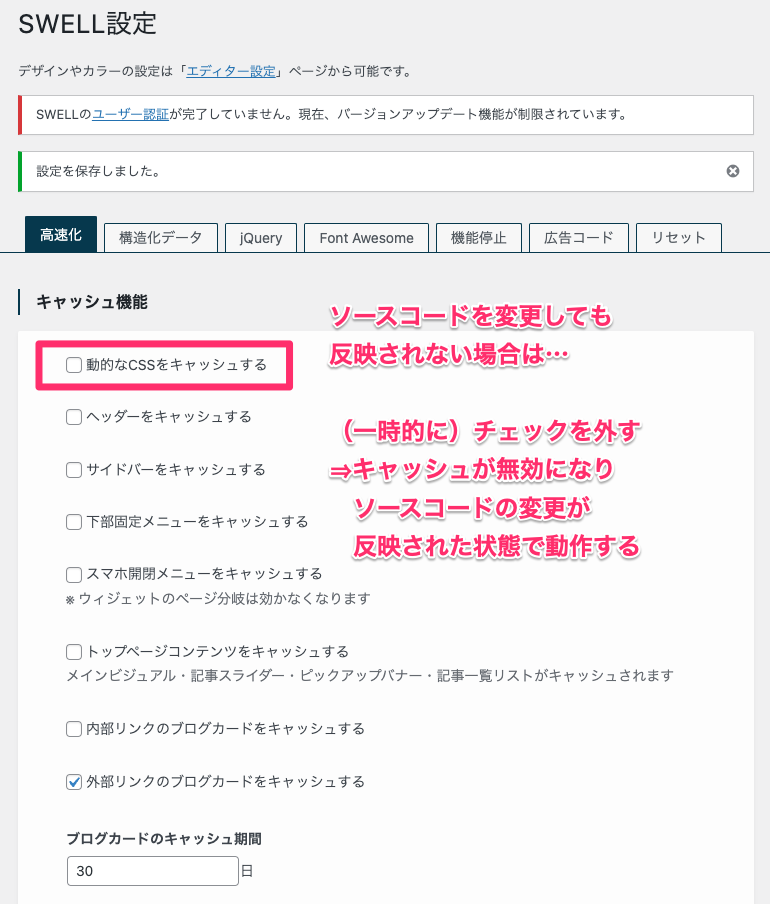
Task: Open the Font Awesome tab
Action: 367,238
